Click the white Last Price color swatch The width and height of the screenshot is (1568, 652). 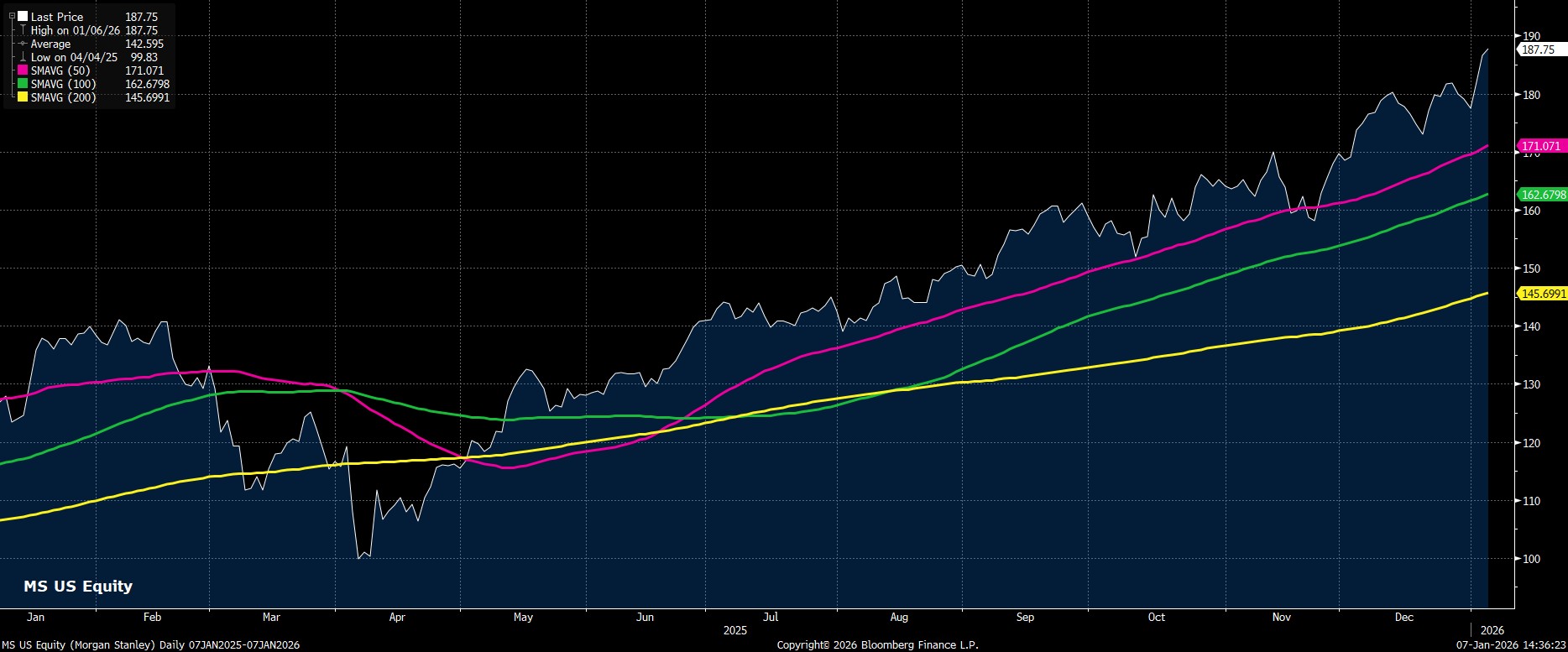pos(23,17)
